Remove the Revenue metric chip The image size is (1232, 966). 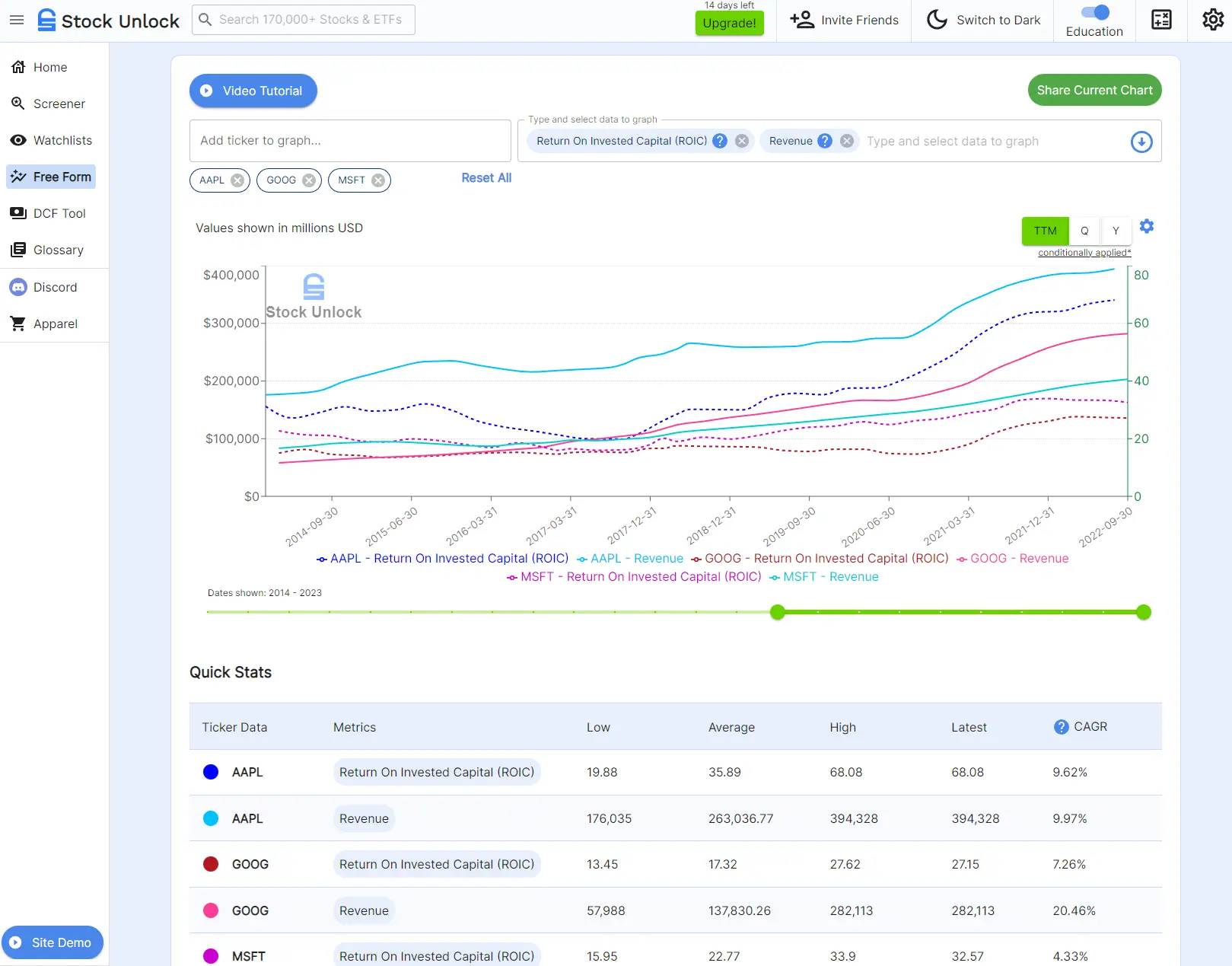click(x=846, y=141)
